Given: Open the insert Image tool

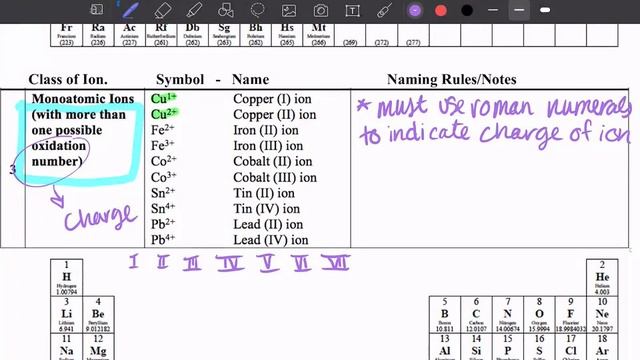Looking at the screenshot, I should pyautogui.click(x=289, y=11).
